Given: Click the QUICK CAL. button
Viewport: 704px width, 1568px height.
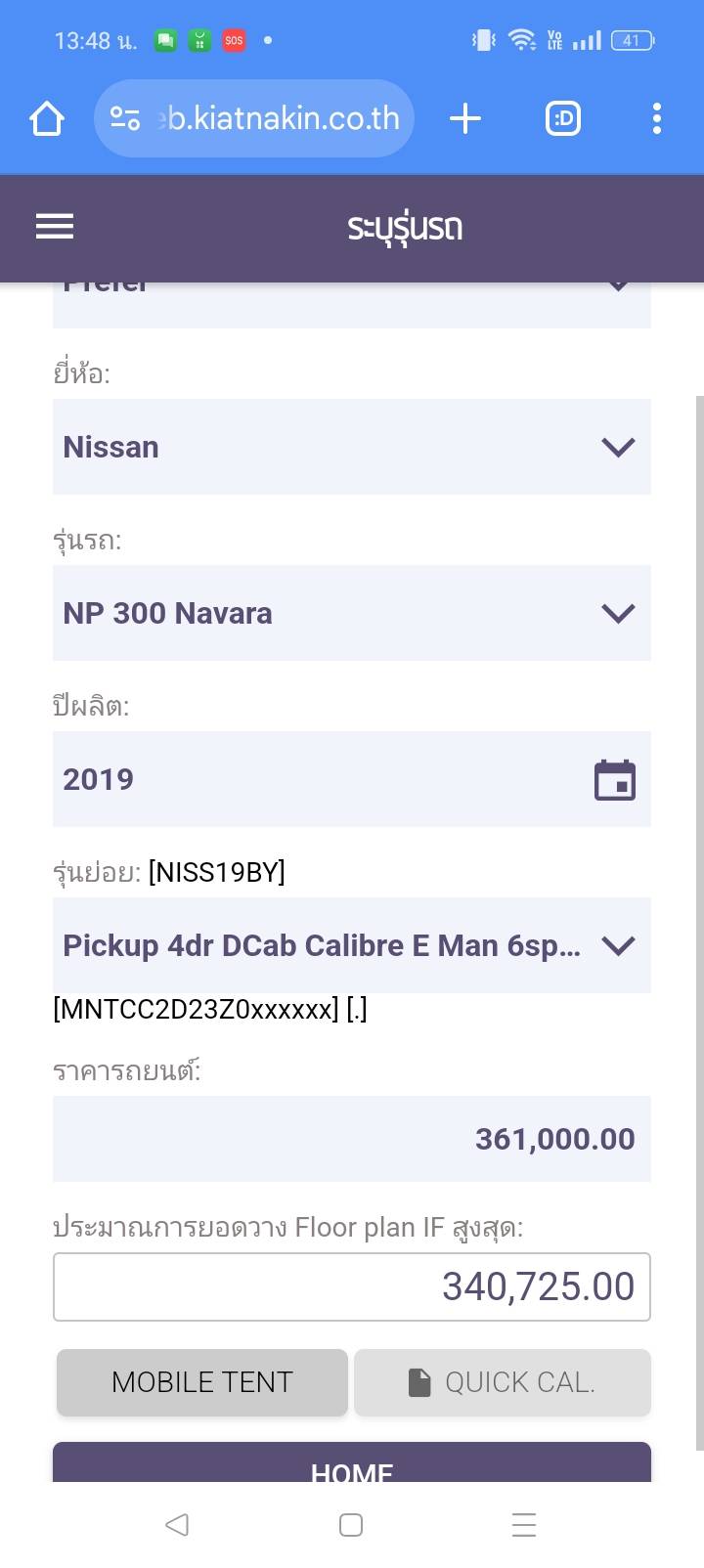Looking at the screenshot, I should [502, 1382].
